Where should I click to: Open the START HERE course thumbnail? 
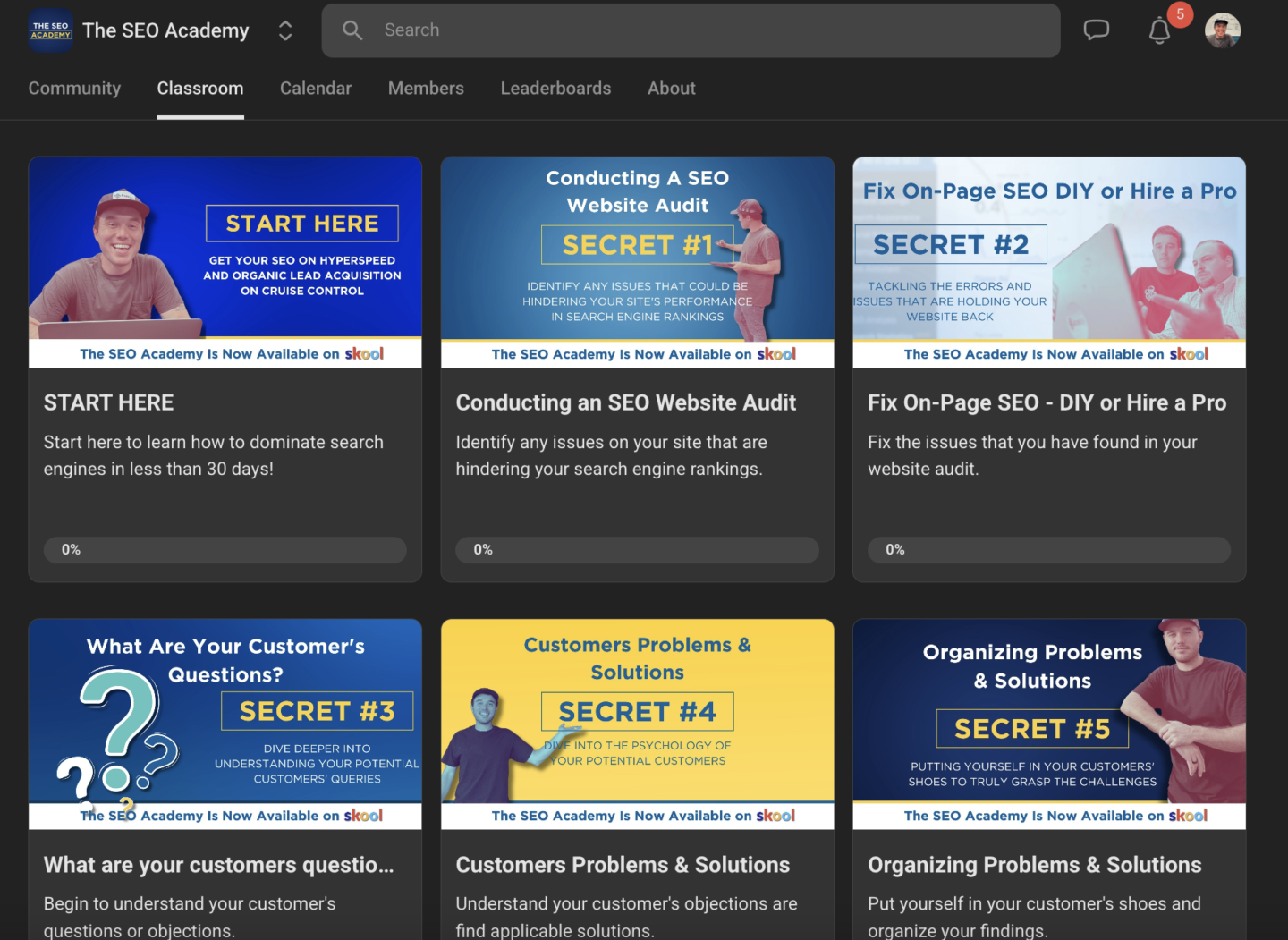pyautogui.click(x=225, y=263)
